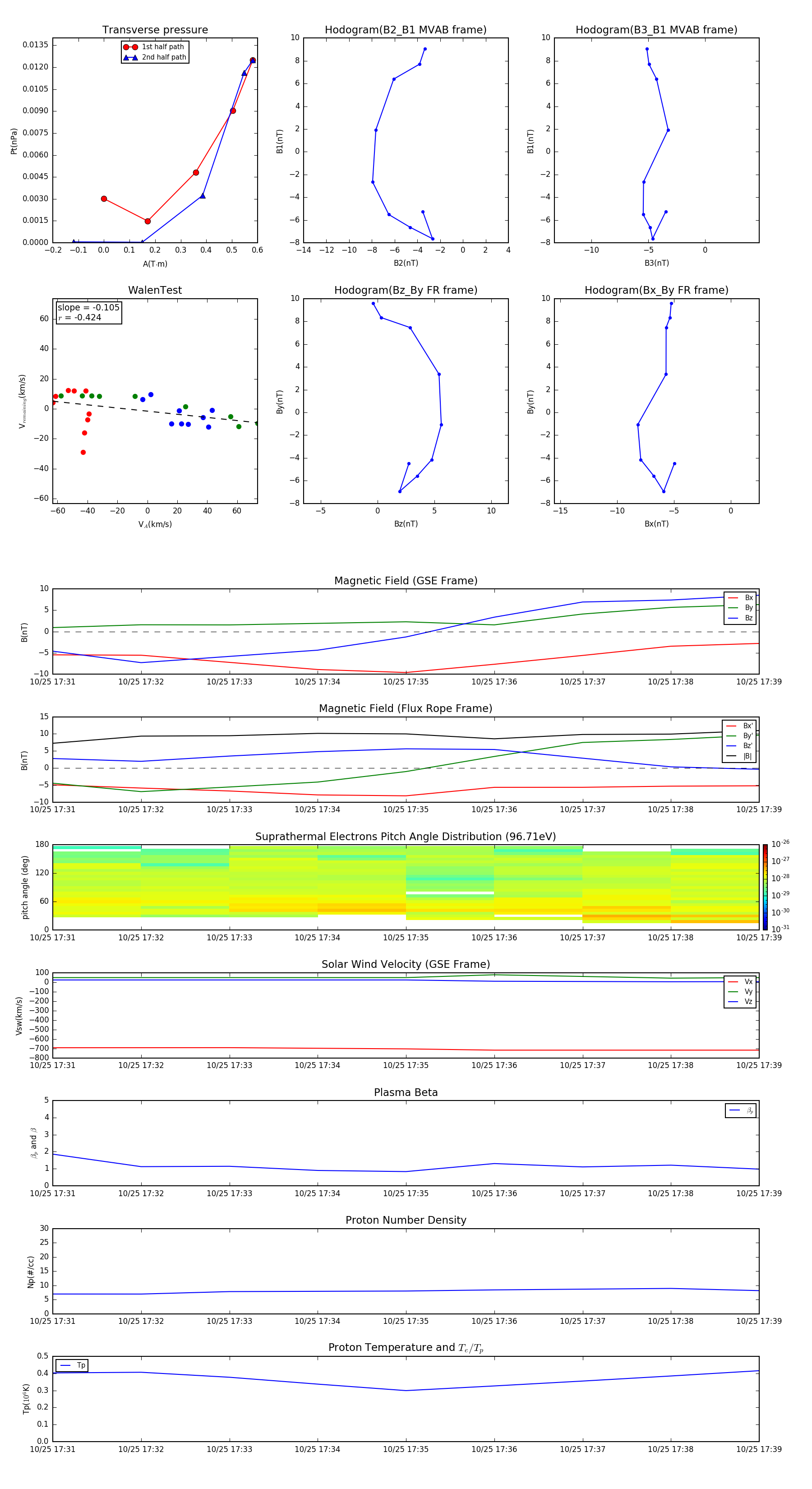Screen dimensions: 812x1489
Task: Click the 'Vsw(km/s)' y-axis label
Action: click(19, 1016)
